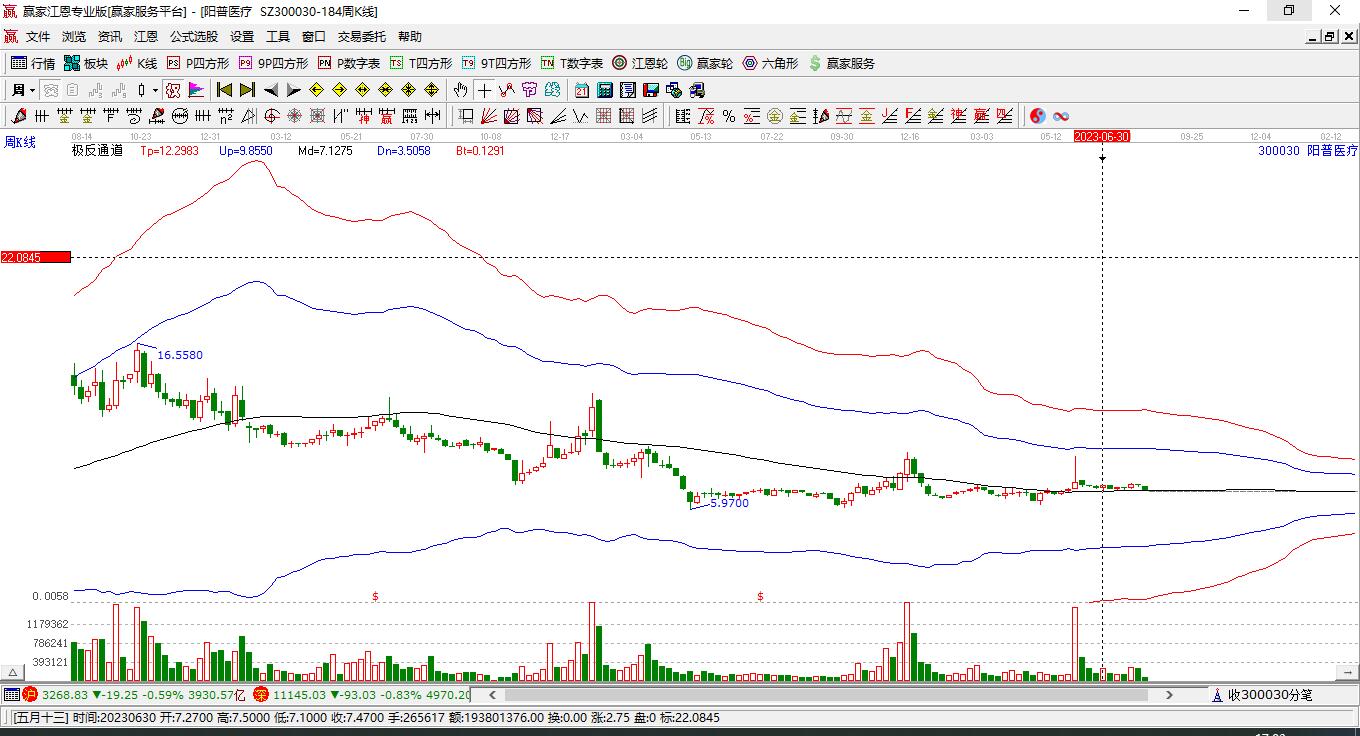Open the 六角形 hexagon chart

(x=770, y=63)
